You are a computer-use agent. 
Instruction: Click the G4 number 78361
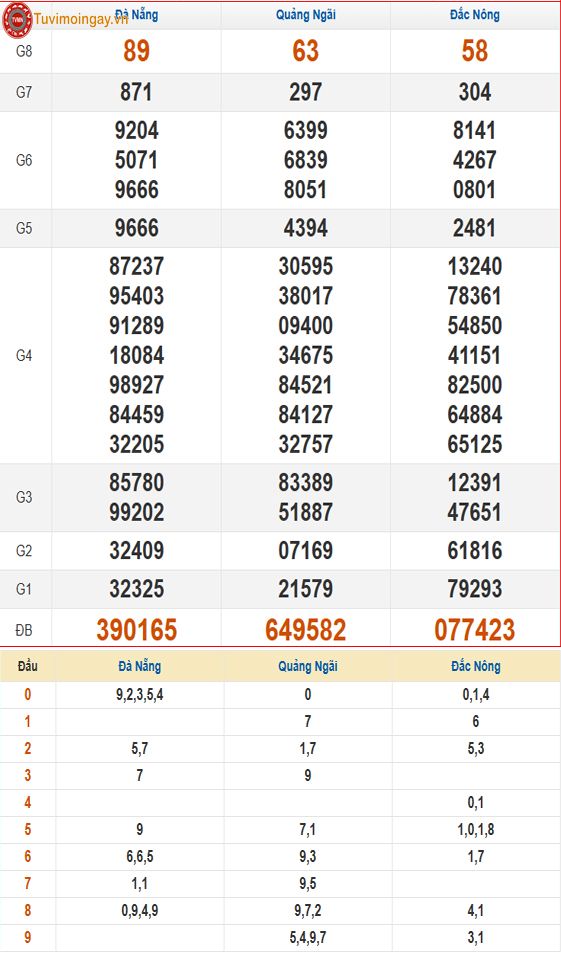[x=475, y=296]
